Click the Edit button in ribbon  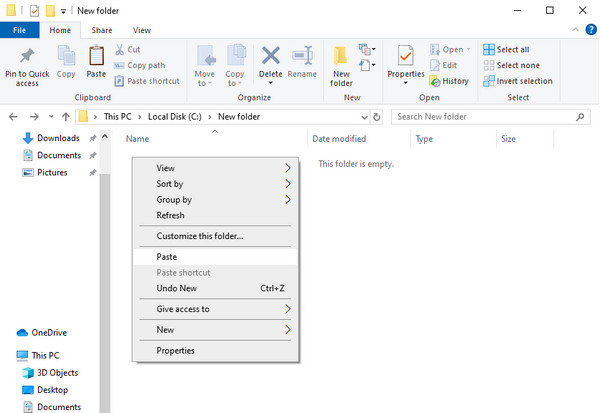click(443, 65)
